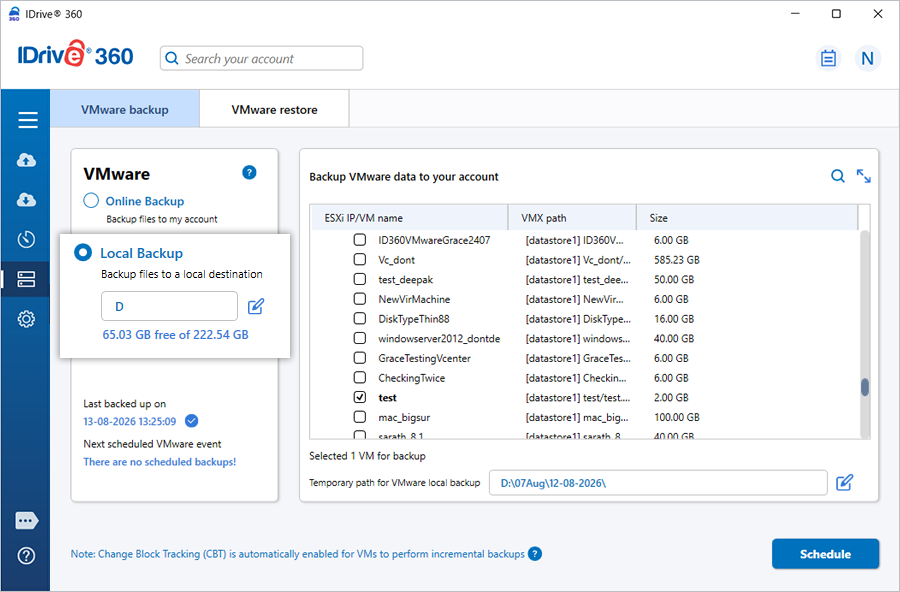Open cloud backup (upload) sidebar icon
Viewport: 900px width, 592px height.
[x=26, y=160]
